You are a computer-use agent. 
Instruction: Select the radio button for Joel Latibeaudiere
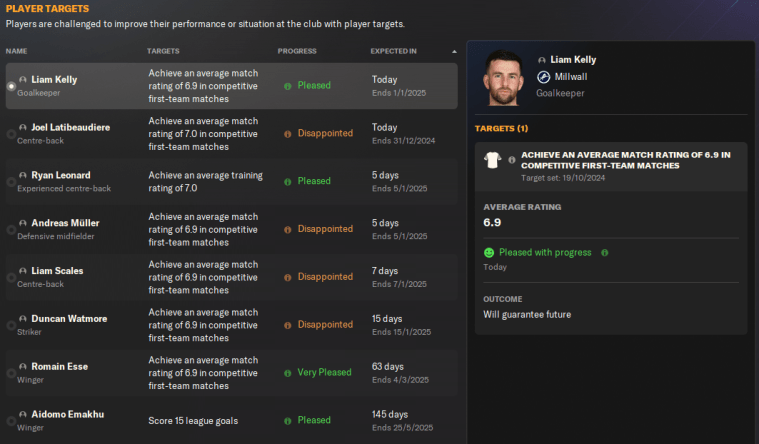pos(11,134)
